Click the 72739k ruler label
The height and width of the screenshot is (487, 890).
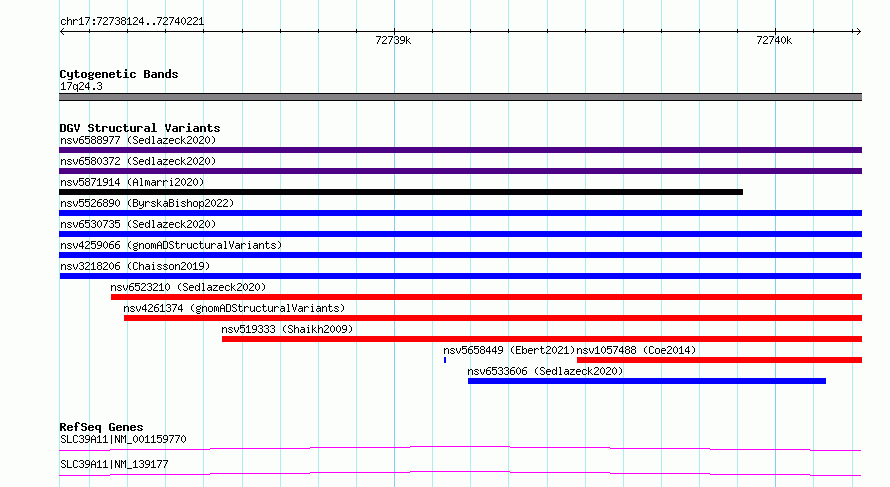[393, 40]
